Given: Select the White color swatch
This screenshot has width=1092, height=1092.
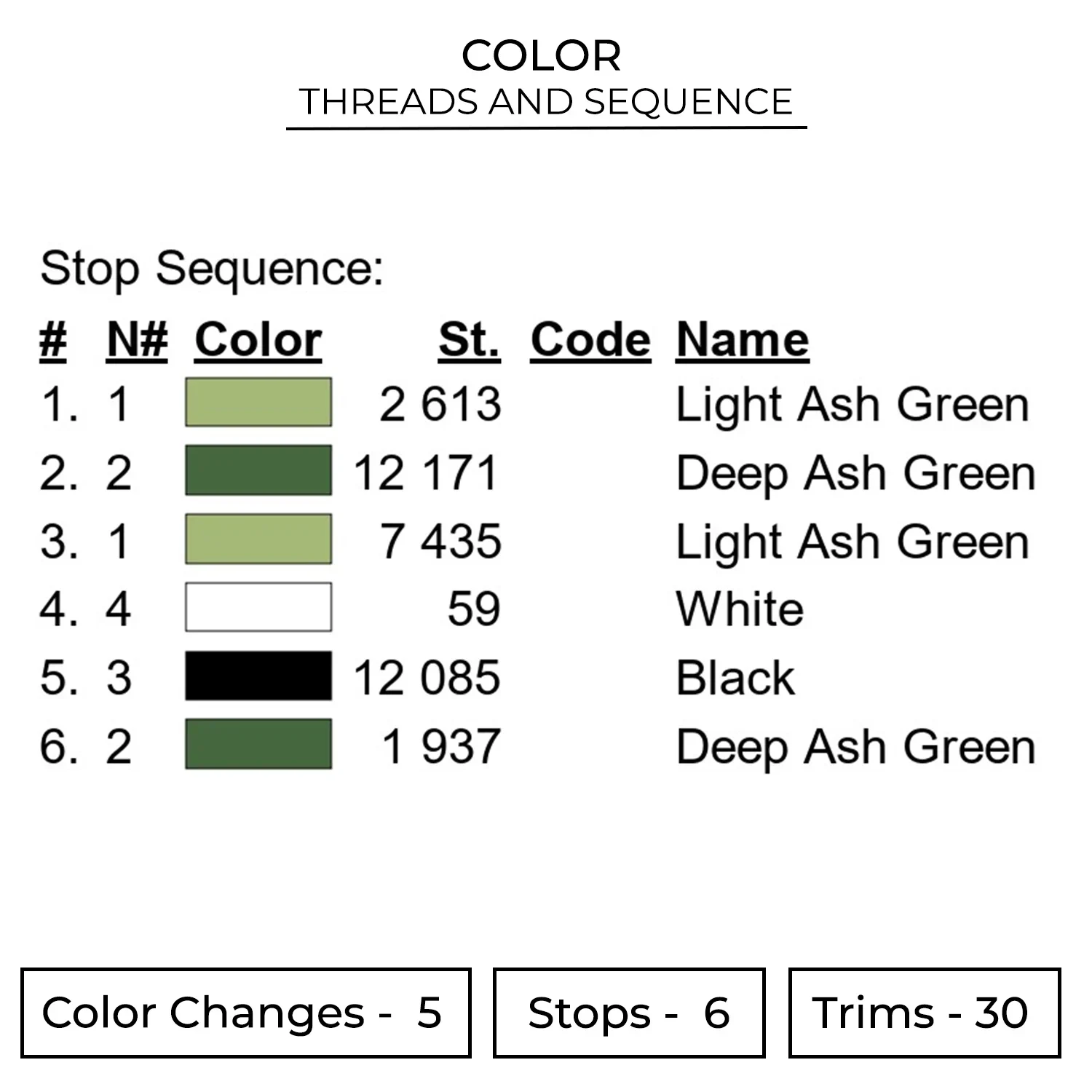Looking at the screenshot, I should 258,607.
